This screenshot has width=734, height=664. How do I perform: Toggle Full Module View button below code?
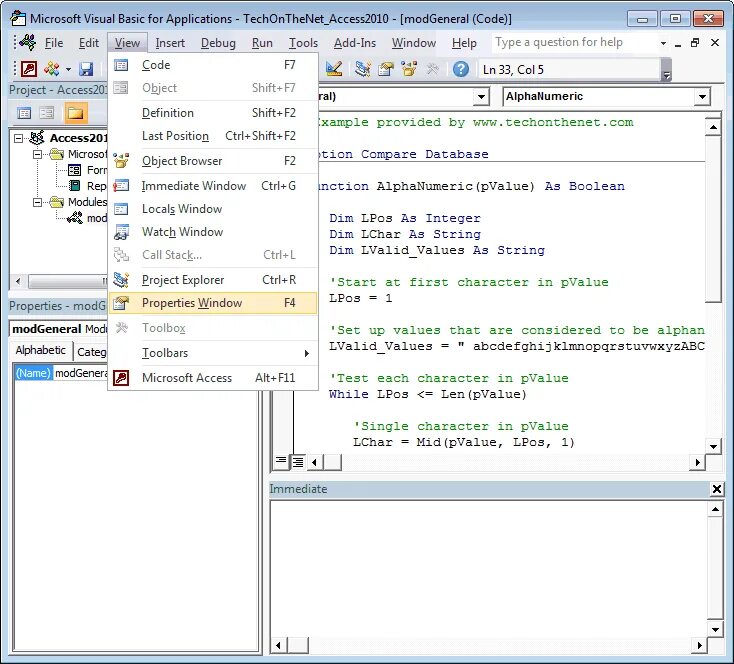click(297, 462)
